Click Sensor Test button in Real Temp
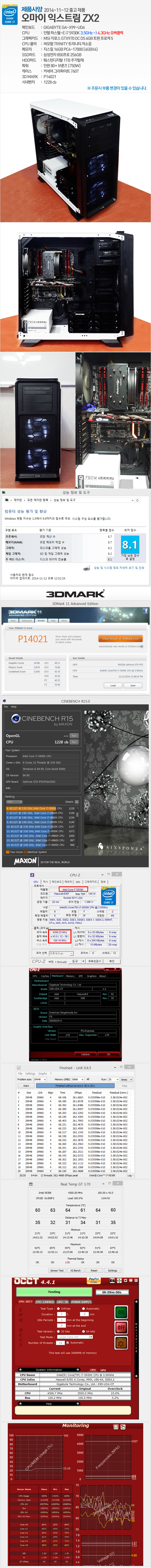Screen dimensions: 151x1568 coord(57,1270)
